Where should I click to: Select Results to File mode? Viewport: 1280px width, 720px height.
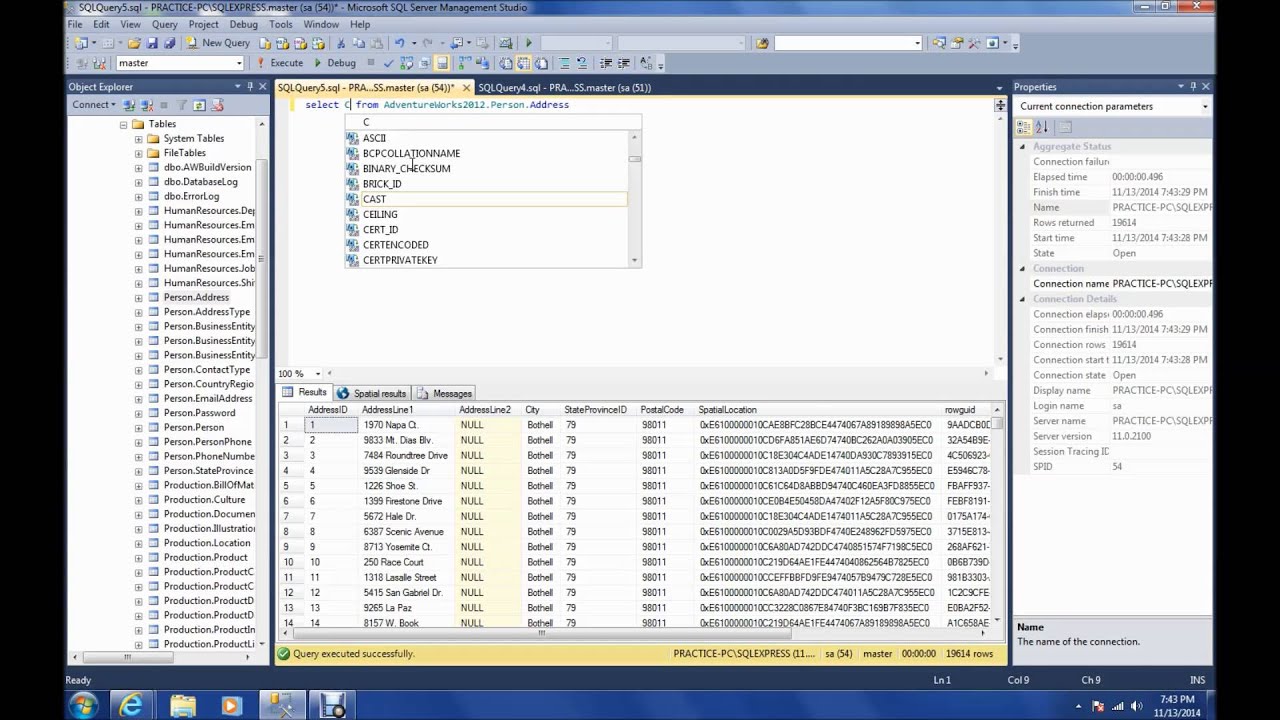pos(541,63)
